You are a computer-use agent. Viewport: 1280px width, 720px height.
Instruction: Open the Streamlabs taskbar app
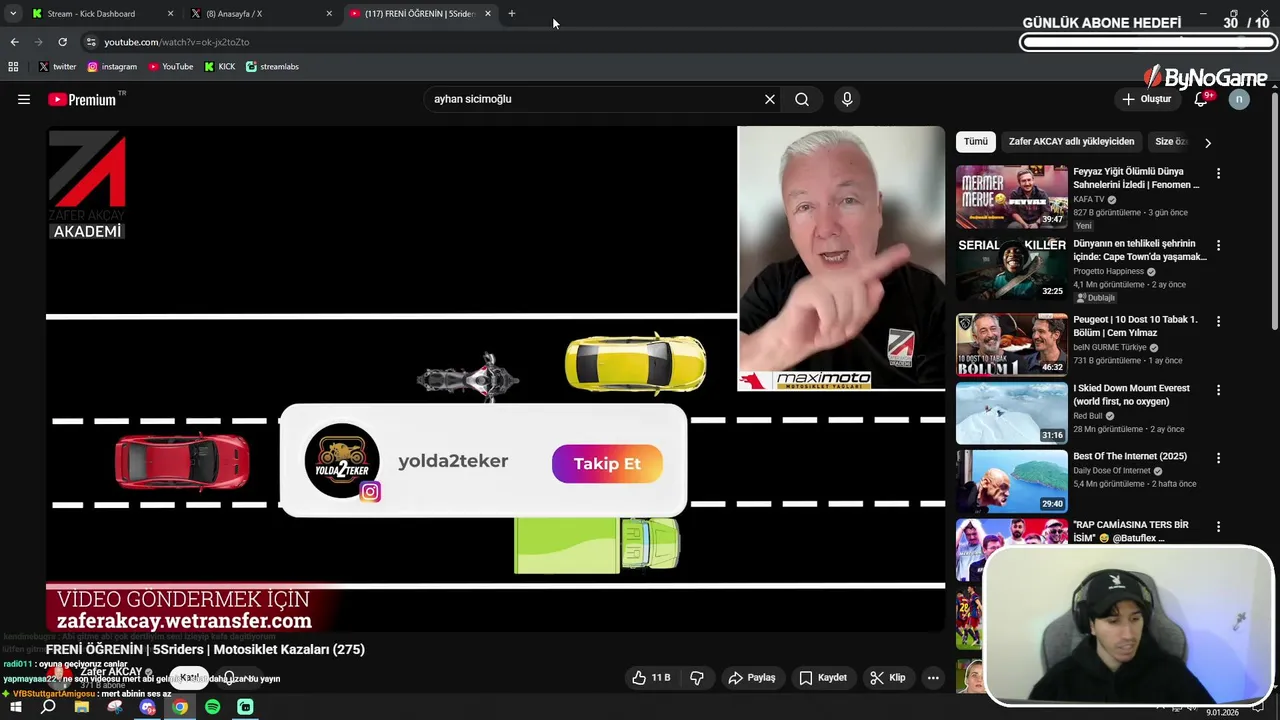pos(246,707)
